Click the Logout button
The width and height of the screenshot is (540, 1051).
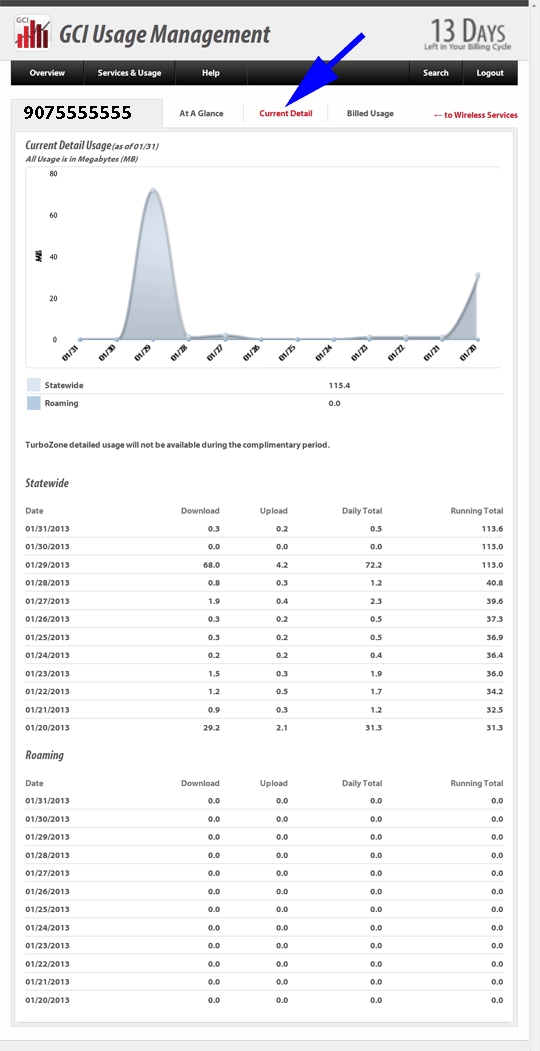point(490,73)
